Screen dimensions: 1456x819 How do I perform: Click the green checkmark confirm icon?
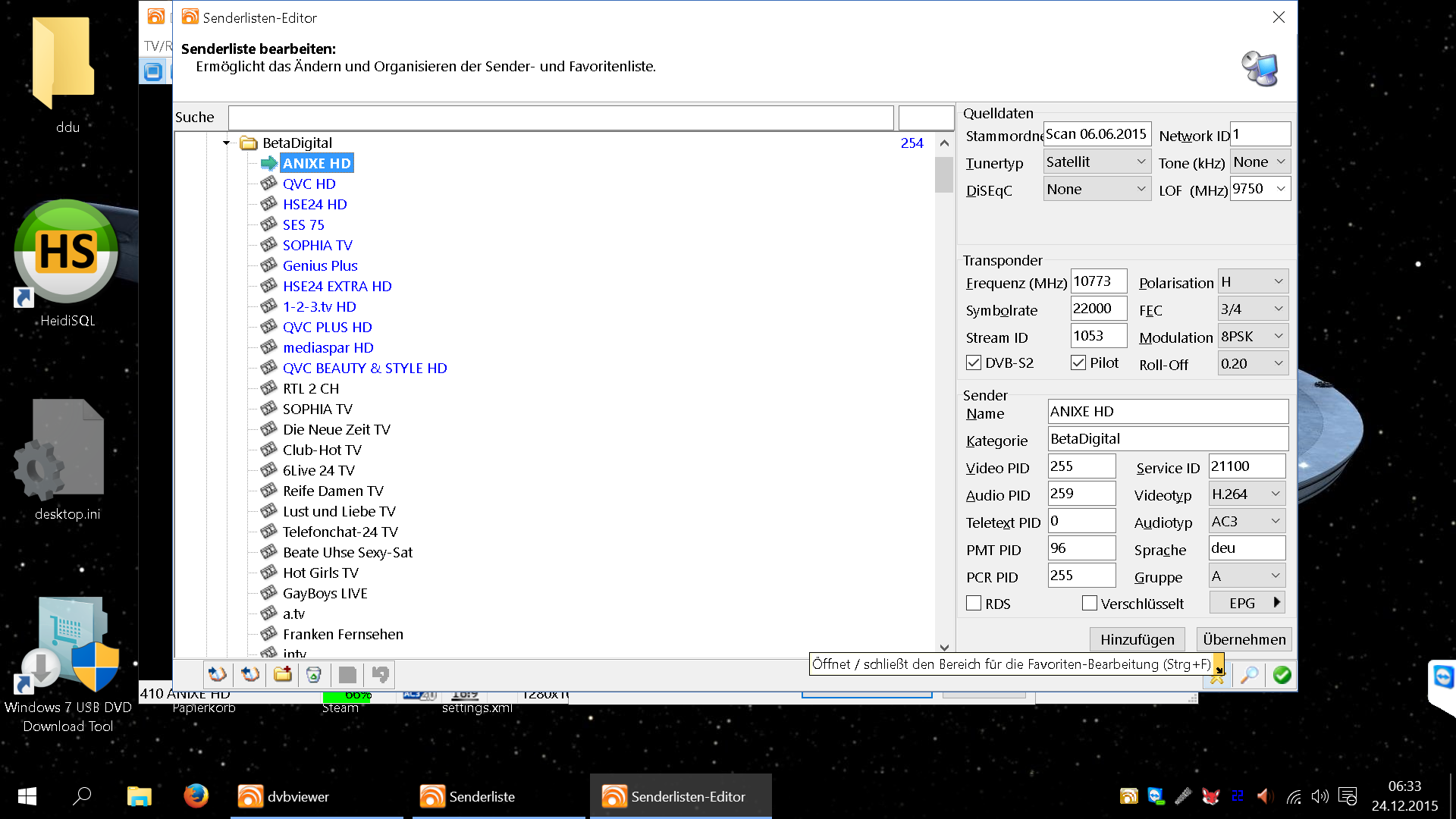[1282, 675]
